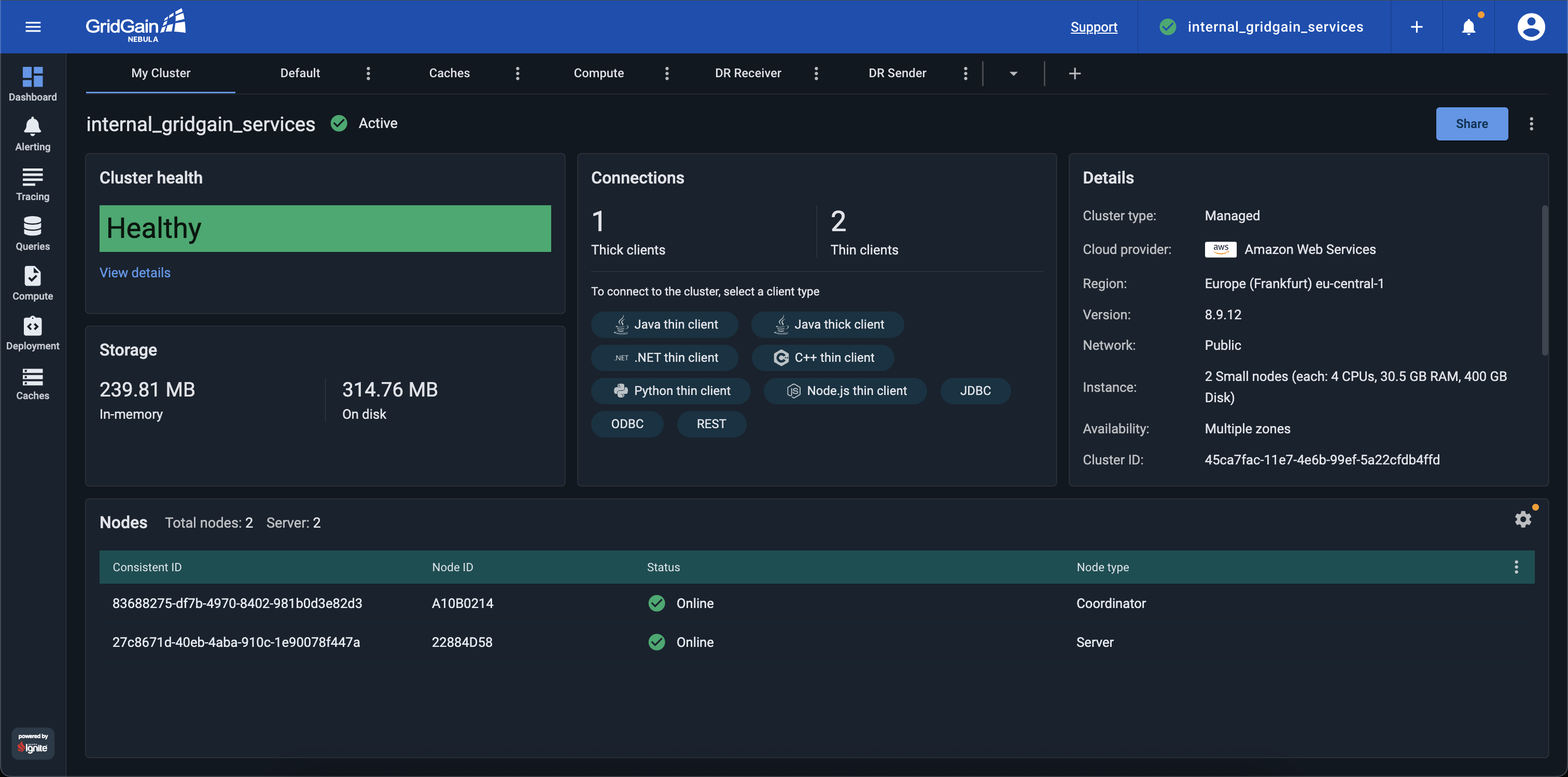Click the GridGain Nebula logo
This screenshot has height=777, width=1568.
(x=135, y=26)
